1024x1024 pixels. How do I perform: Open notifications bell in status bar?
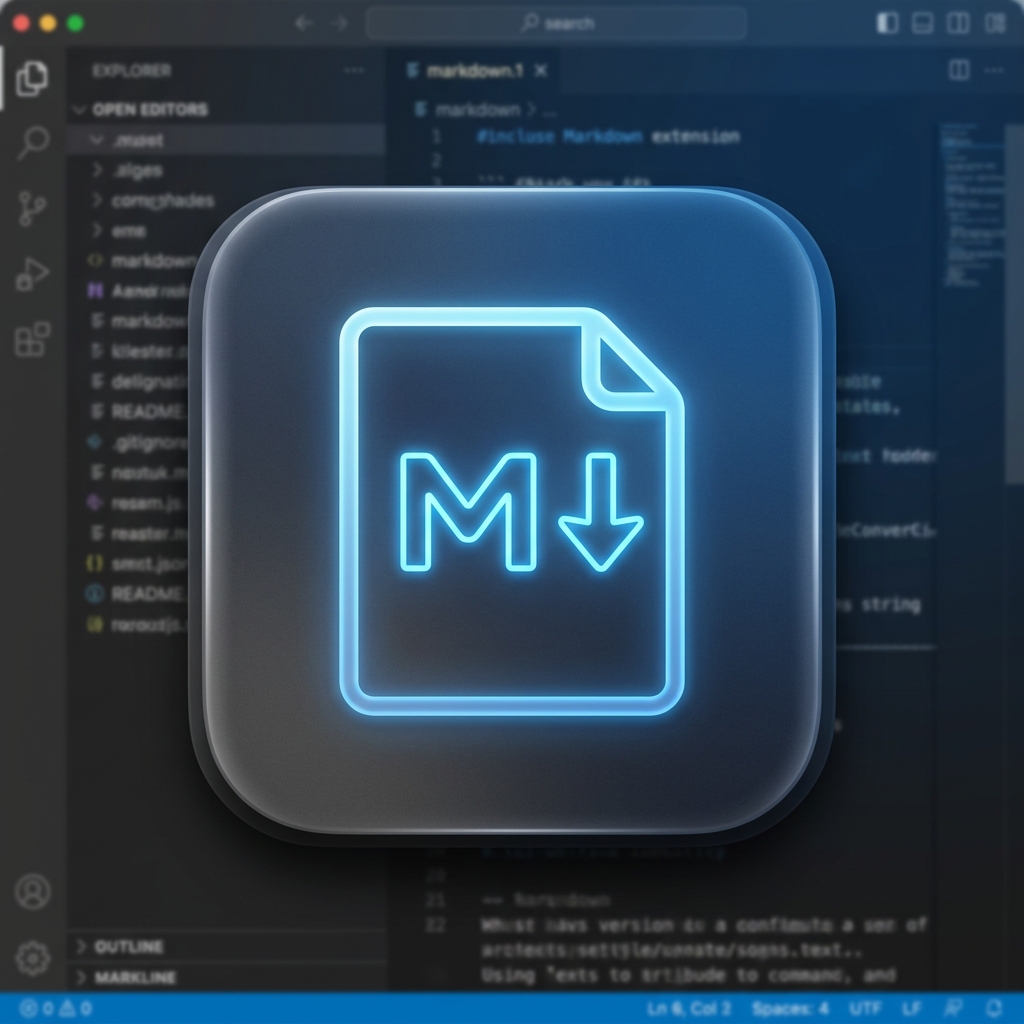pyautogui.click(x=995, y=1008)
